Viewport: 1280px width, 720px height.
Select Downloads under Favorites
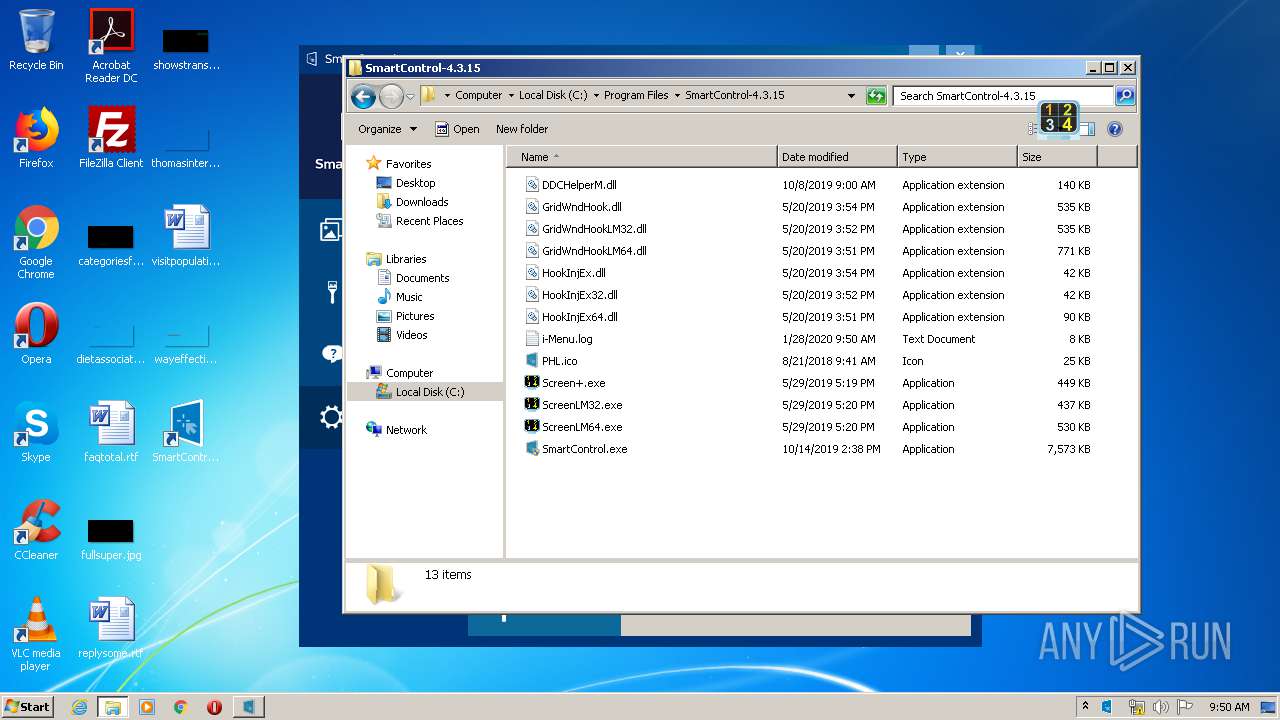pos(421,202)
